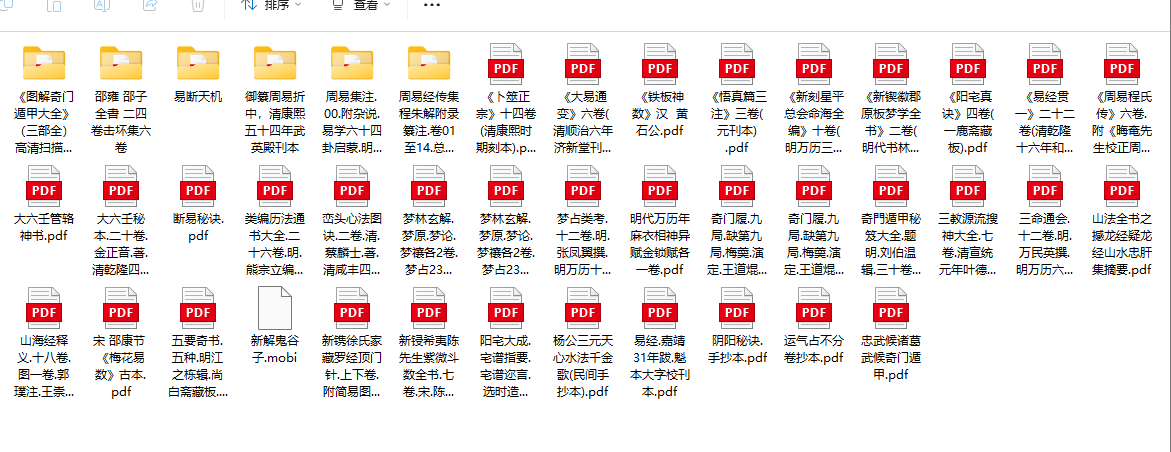The height and width of the screenshot is (452, 1171).
Task: Click file name 阳宅大成.宅谱指要
Action: [507, 366]
